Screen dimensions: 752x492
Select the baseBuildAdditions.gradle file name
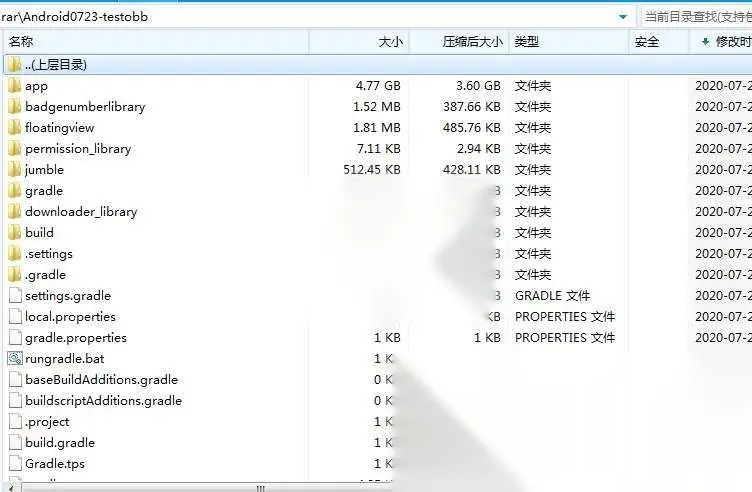click(101, 380)
